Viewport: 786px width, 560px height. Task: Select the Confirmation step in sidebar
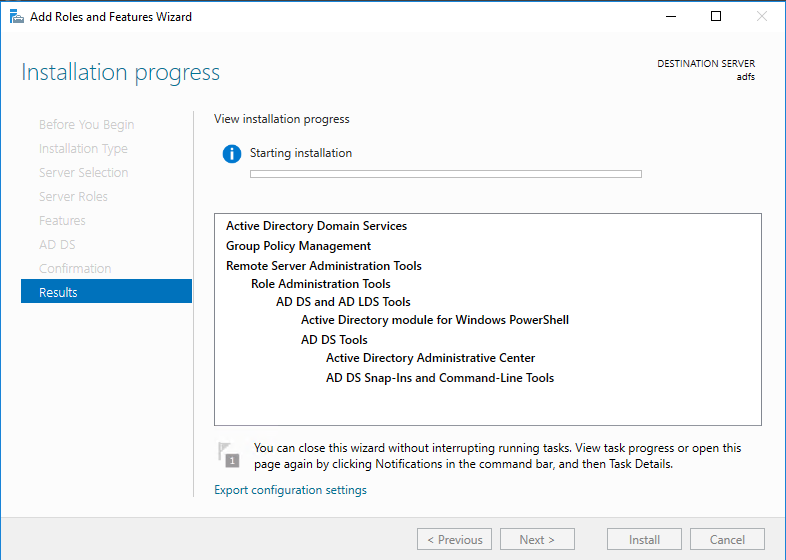point(75,268)
